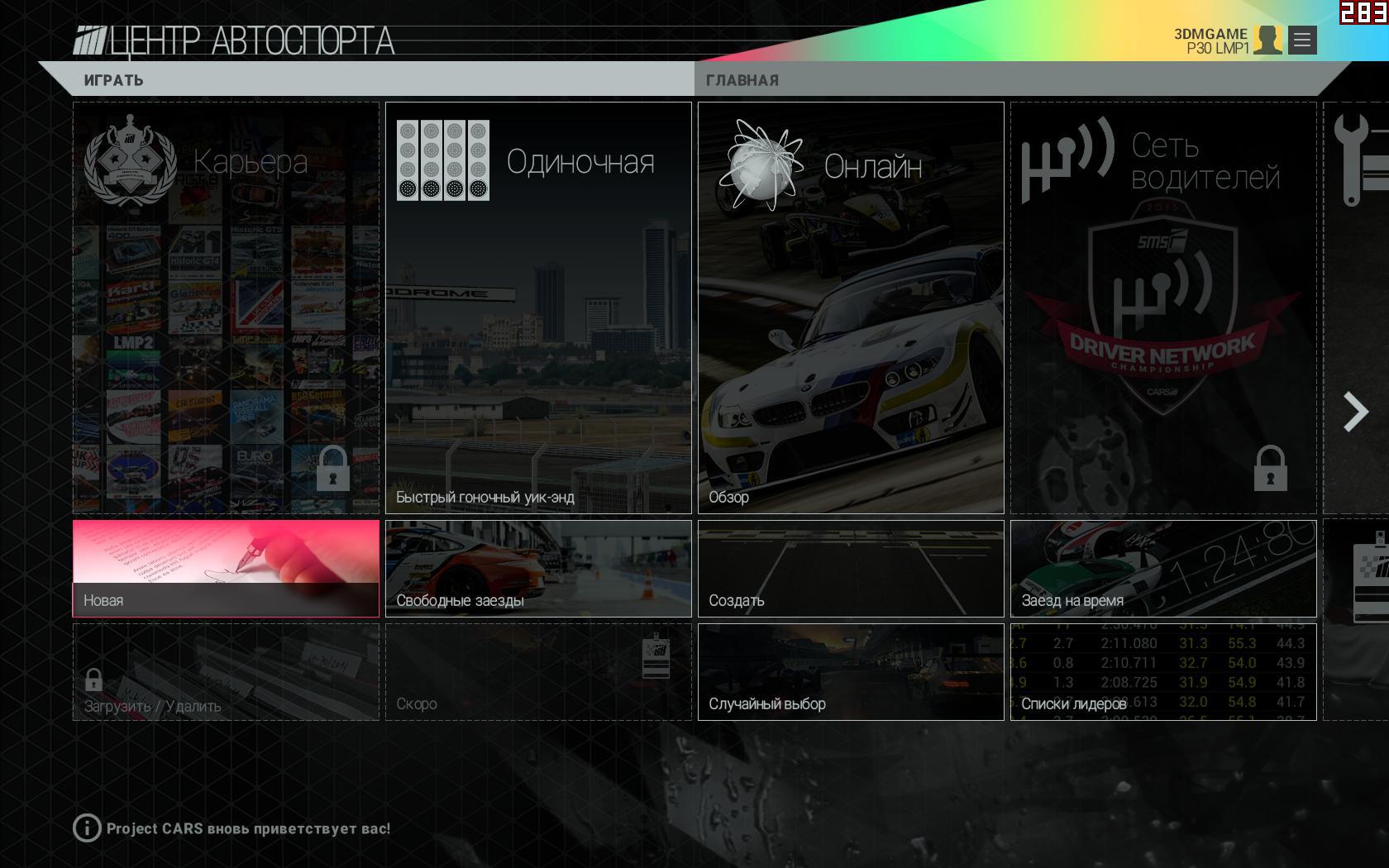Open the hamburger menu next to profile
The image size is (1389, 868).
tap(1302, 40)
